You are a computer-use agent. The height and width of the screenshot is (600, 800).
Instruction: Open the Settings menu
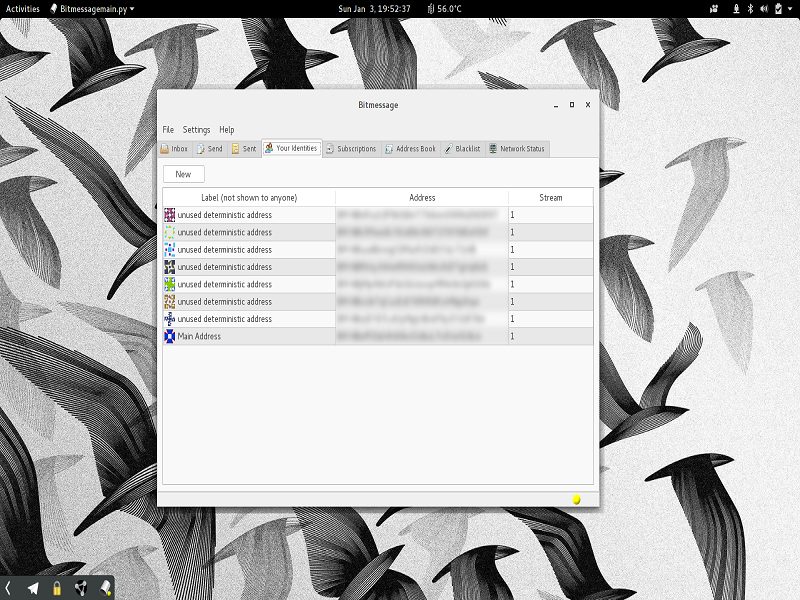coord(196,130)
